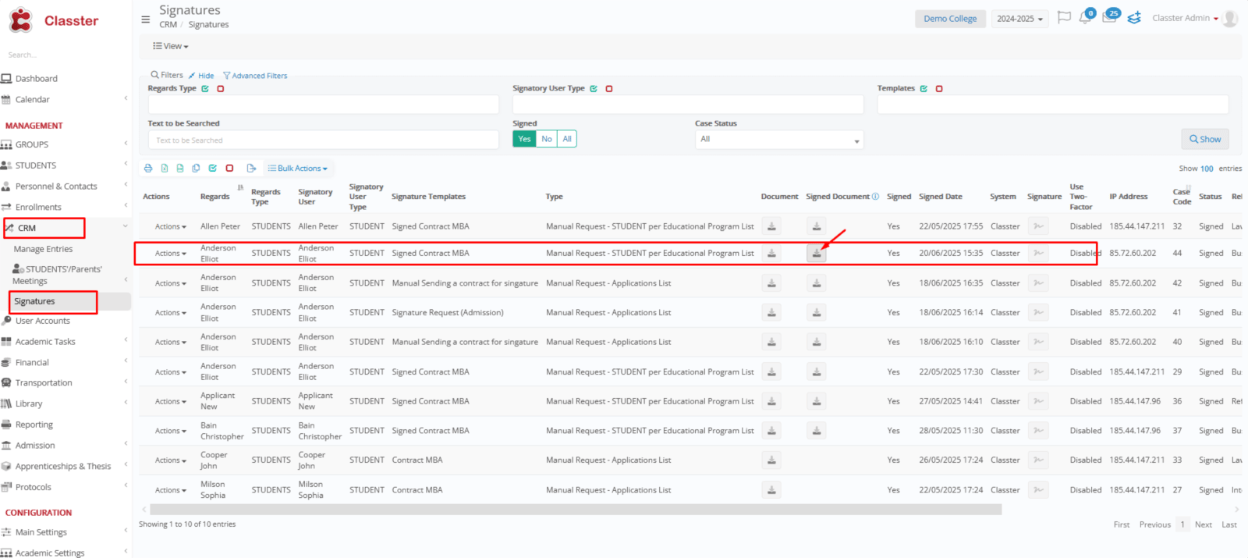Toggle the hamburger sidebar menu icon

pyautogui.click(x=146, y=19)
